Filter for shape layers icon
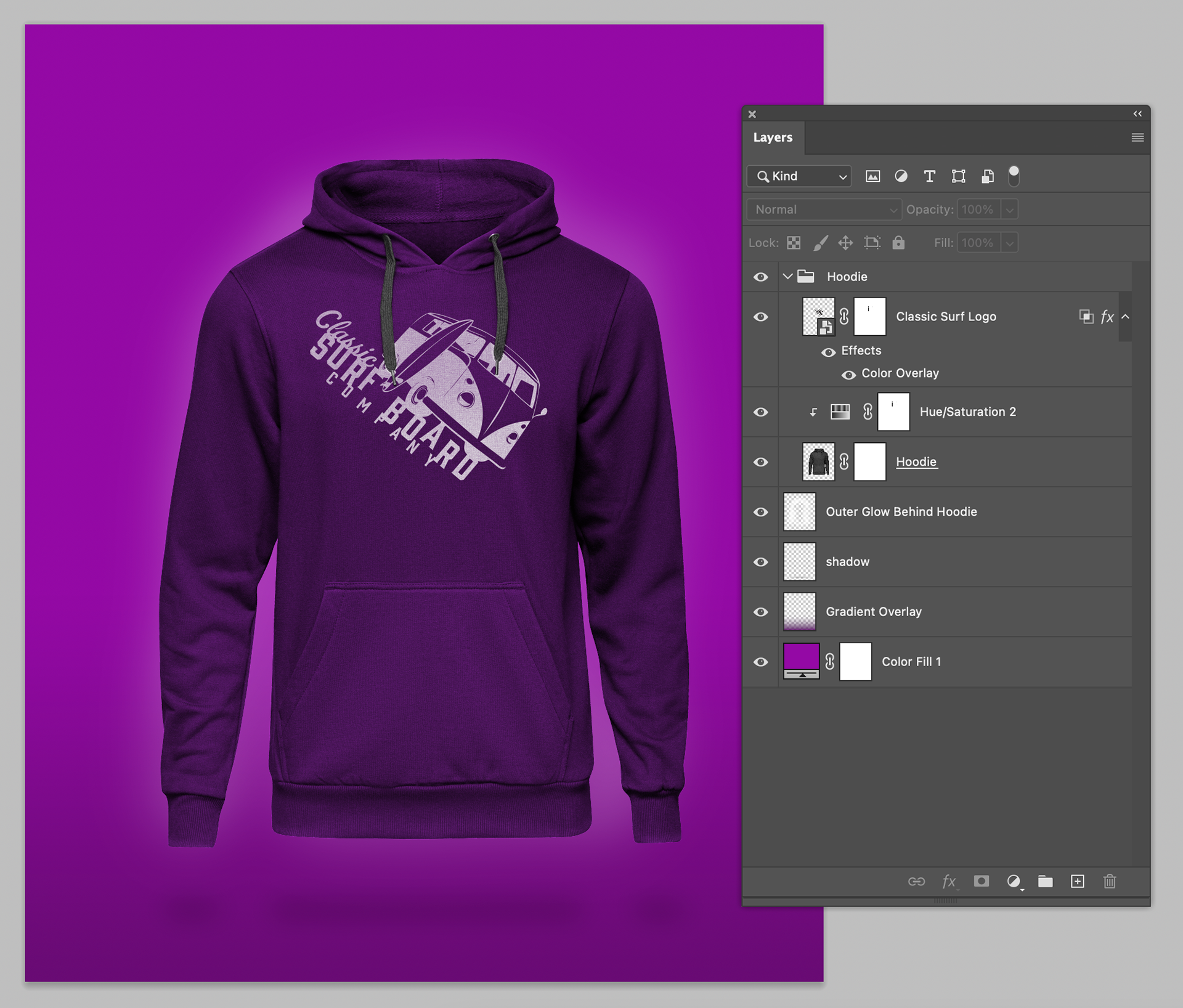The height and width of the screenshot is (1008, 1183). [x=958, y=177]
